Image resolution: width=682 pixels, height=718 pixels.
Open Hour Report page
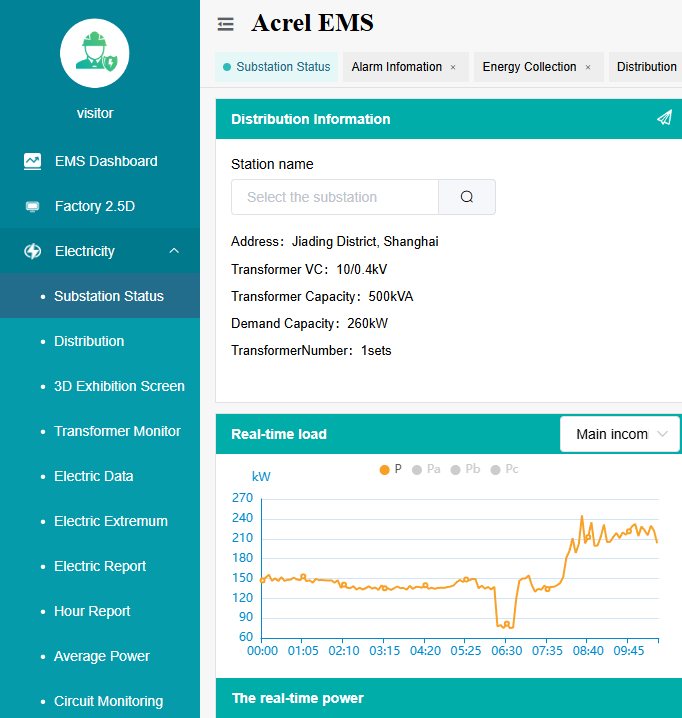click(100, 611)
